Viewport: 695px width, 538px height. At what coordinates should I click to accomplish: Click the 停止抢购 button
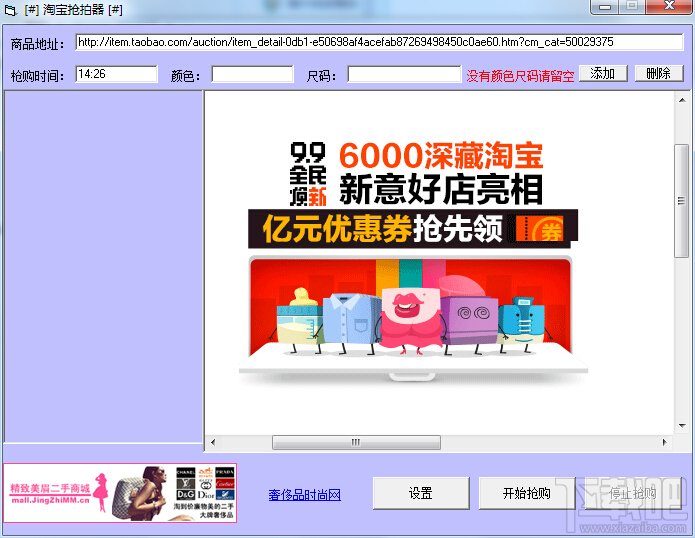[x=633, y=493]
